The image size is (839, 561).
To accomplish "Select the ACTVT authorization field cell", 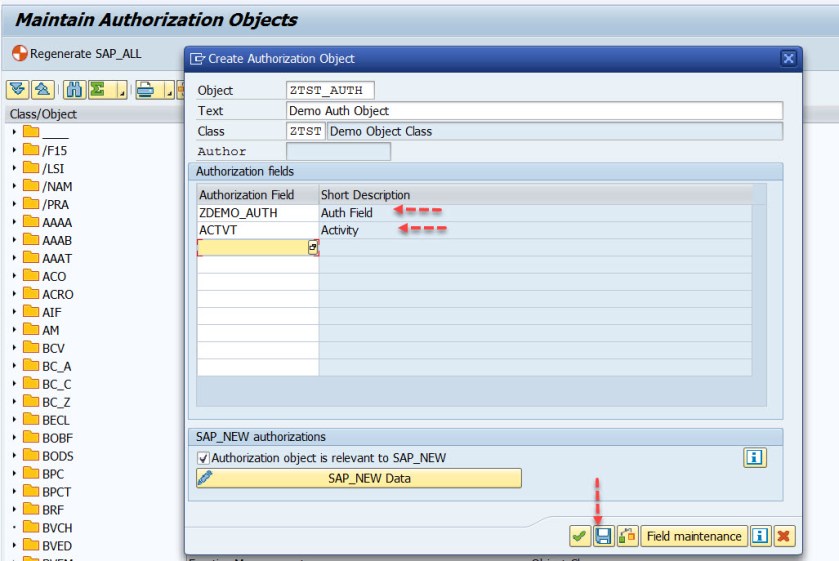I will (x=258, y=230).
